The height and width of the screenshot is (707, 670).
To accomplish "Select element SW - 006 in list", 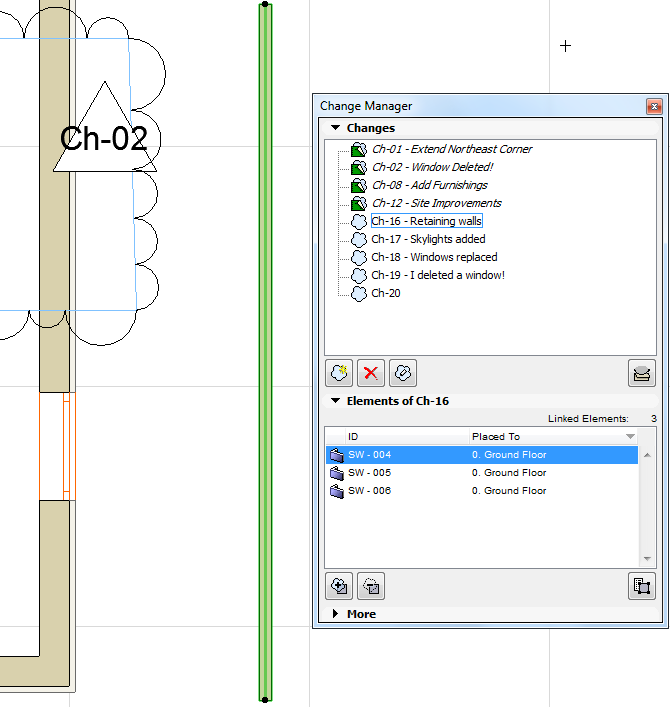I will pyautogui.click(x=482, y=491).
